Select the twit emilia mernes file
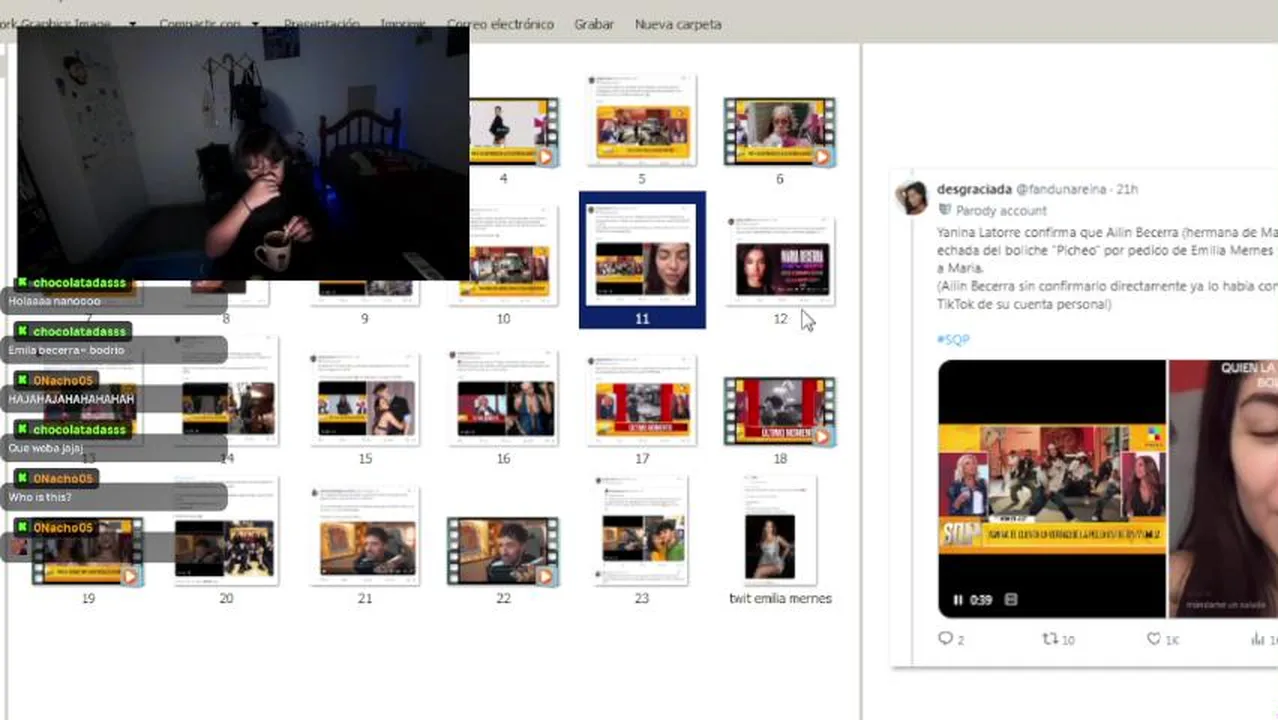The width and height of the screenshot is (1278, 720). (780, 532)
